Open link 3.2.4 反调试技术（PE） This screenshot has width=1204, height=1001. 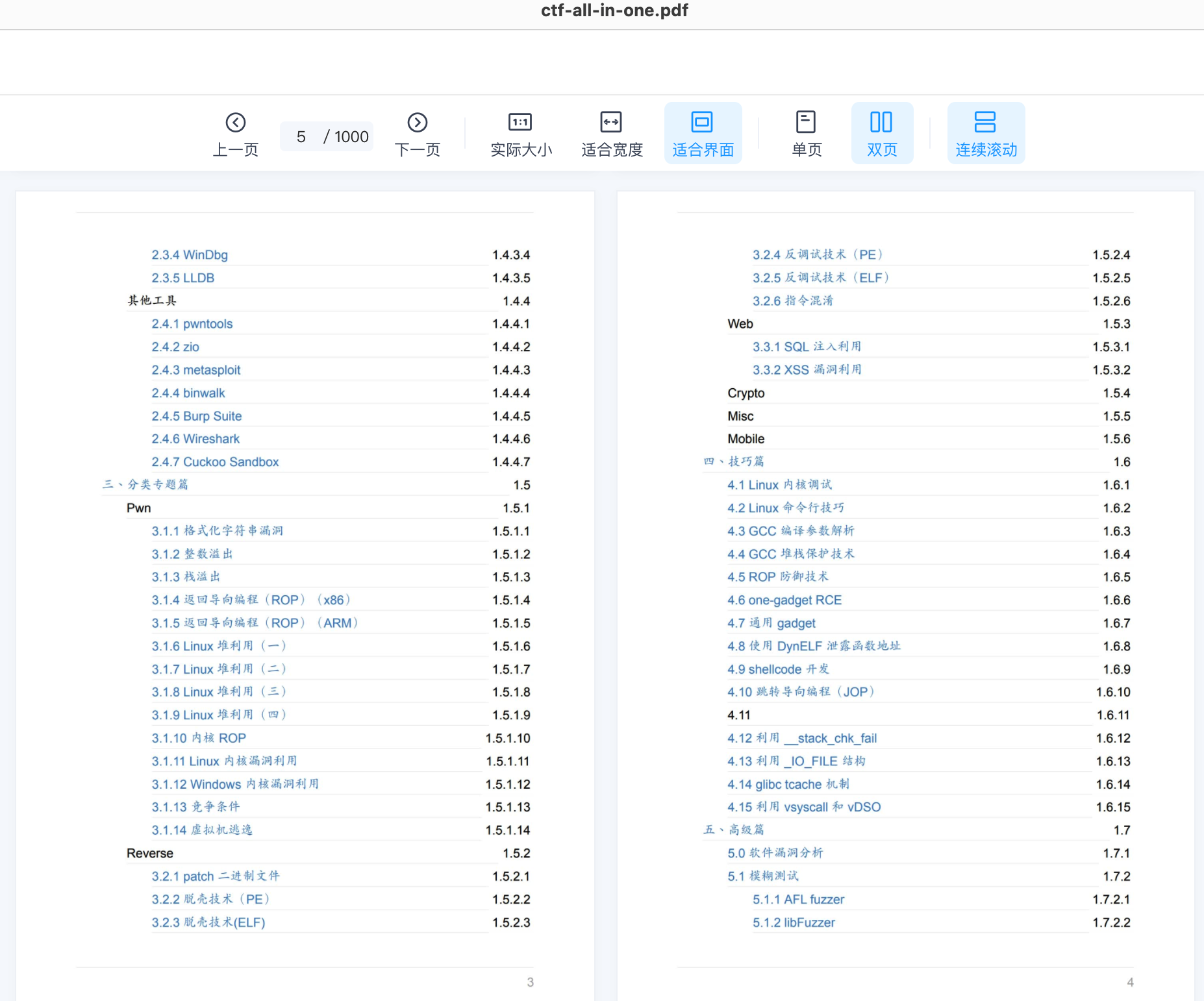pyautogui.click(x=818, y=255)
